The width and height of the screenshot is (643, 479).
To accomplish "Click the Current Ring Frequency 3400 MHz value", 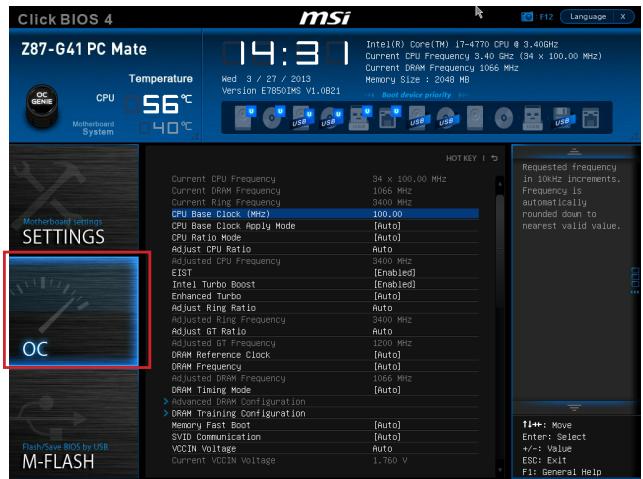I will [x=392, y=202].
